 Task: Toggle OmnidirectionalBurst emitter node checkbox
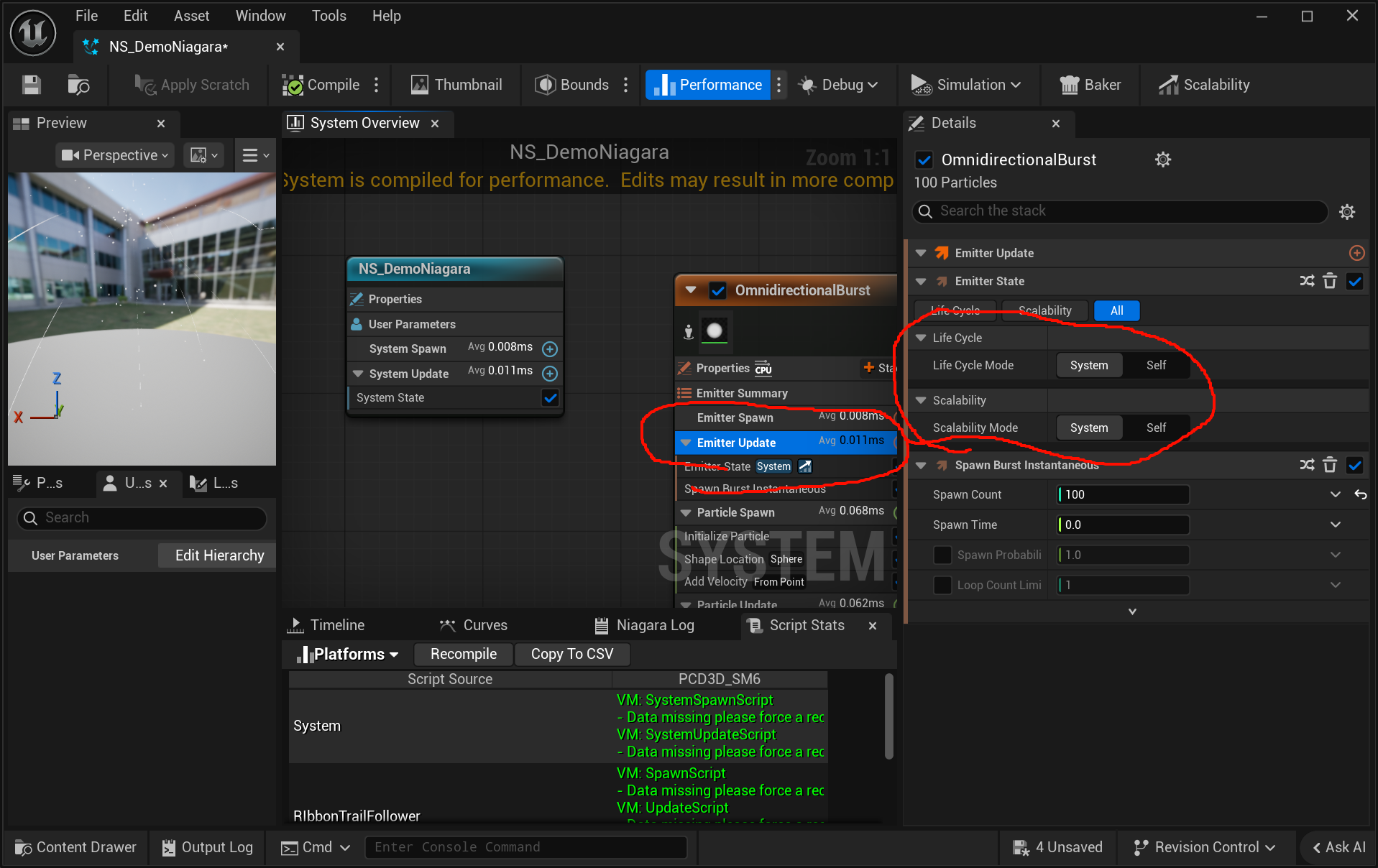[x=717, y=290]
